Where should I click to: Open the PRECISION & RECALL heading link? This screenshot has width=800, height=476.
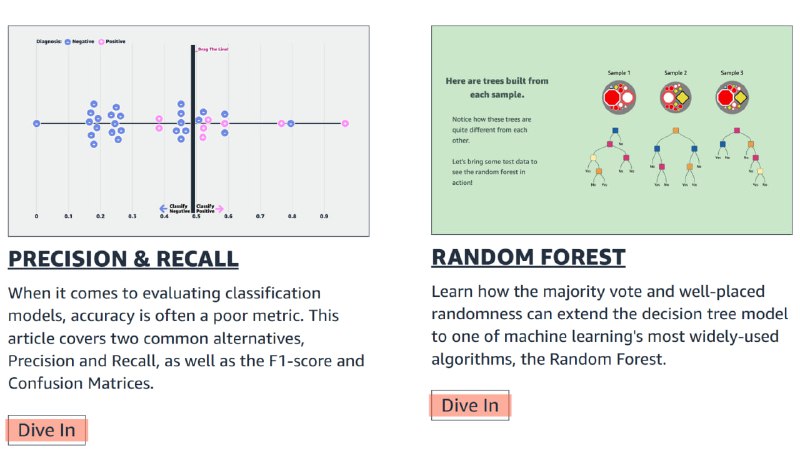pyautogui.click(x=123, y=259)
